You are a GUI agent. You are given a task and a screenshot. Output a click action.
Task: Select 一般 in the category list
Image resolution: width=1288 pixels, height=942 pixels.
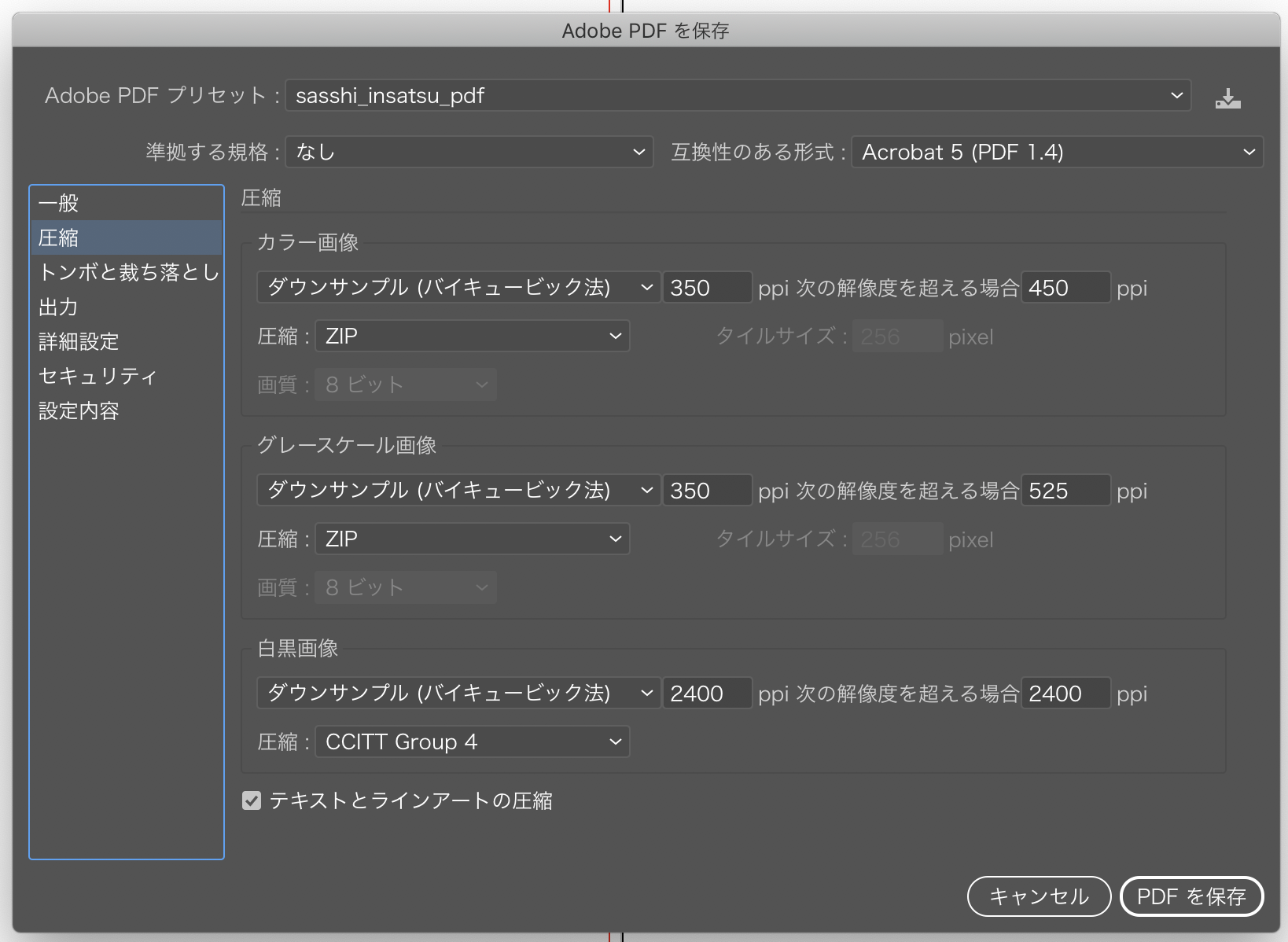point(127,203)
